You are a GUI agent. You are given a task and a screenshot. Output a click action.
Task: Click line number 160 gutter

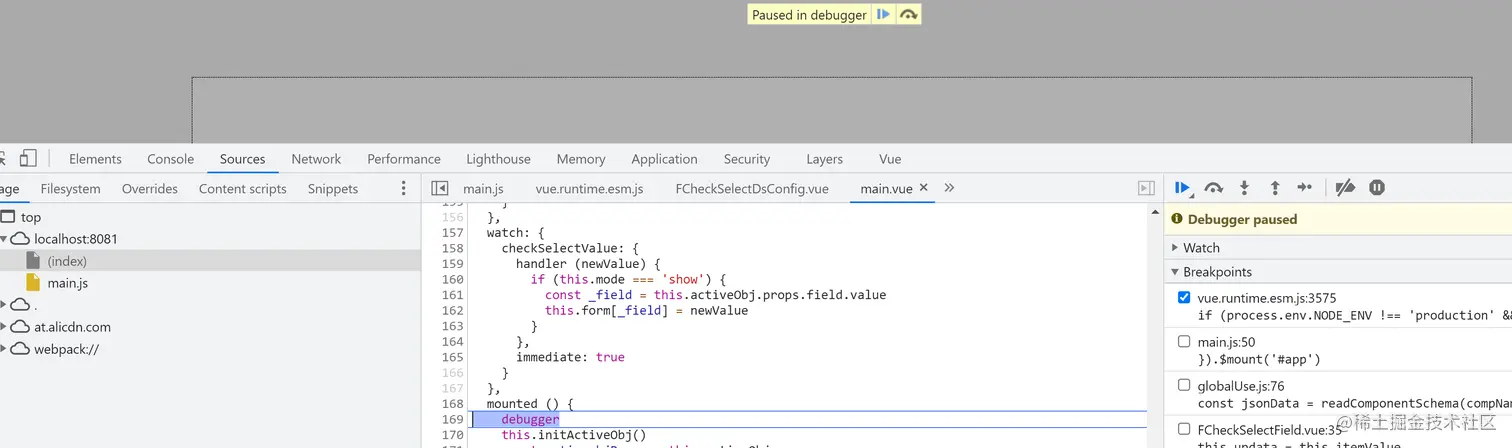452,279
